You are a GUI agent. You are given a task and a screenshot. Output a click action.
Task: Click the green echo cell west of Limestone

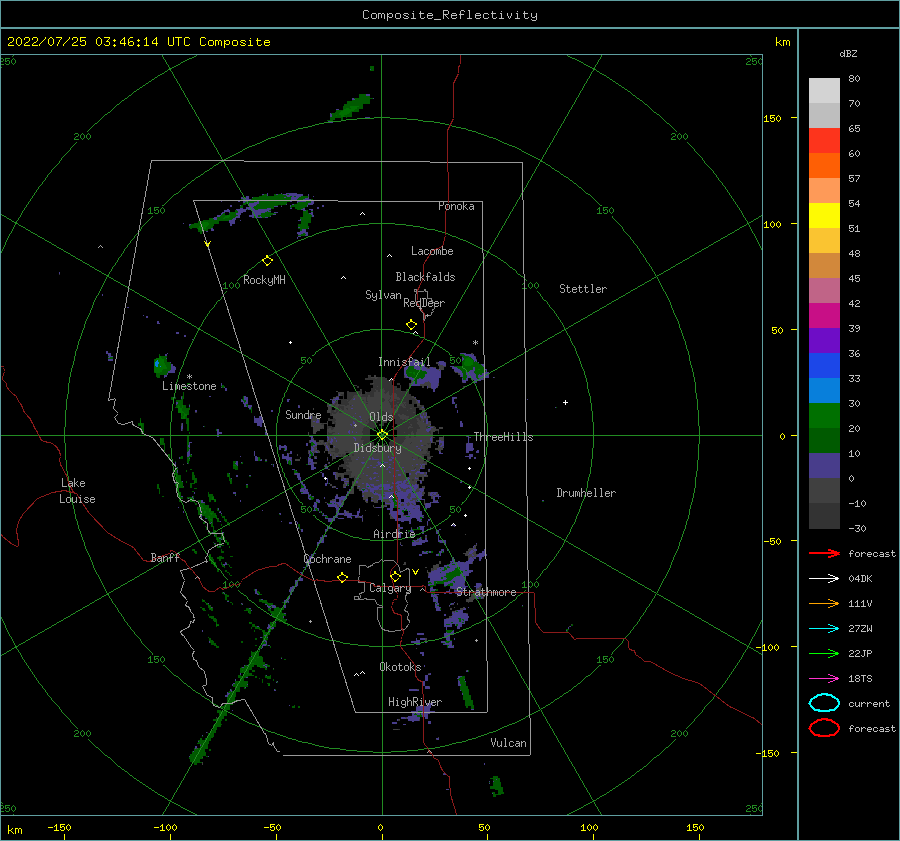pyautogui.click(x=163, y=366)
